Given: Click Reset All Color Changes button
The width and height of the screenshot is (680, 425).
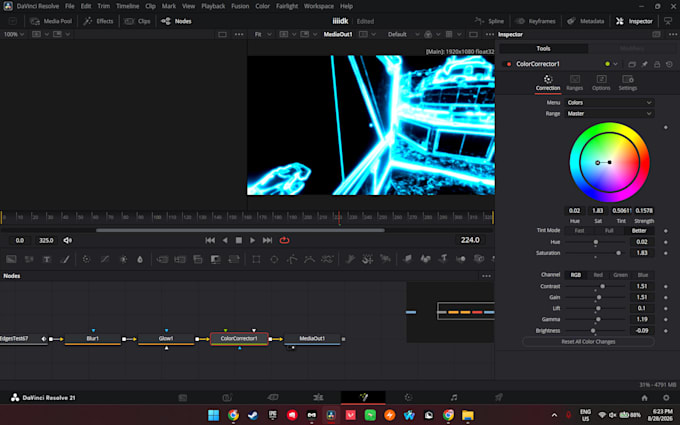Looking at the screenshot, I should [588, 342].
